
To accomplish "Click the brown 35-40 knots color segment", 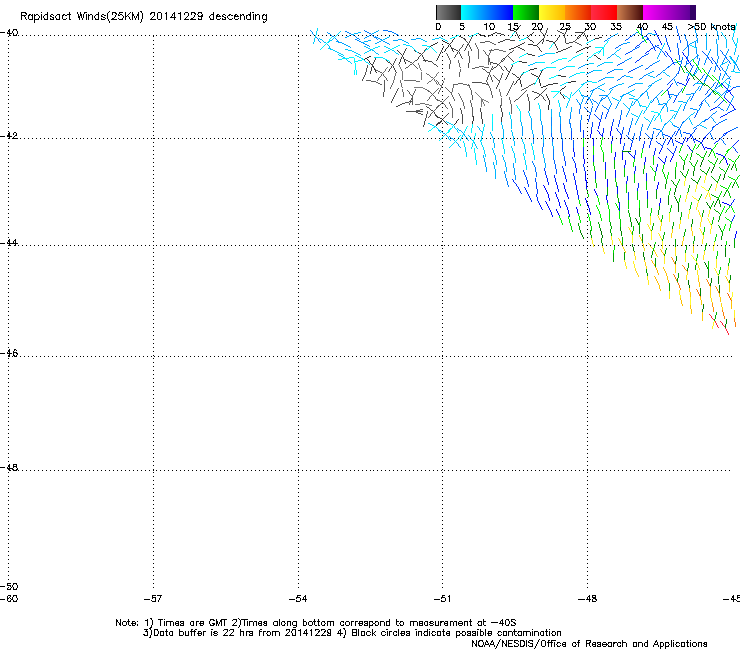I will pos(630,12).
